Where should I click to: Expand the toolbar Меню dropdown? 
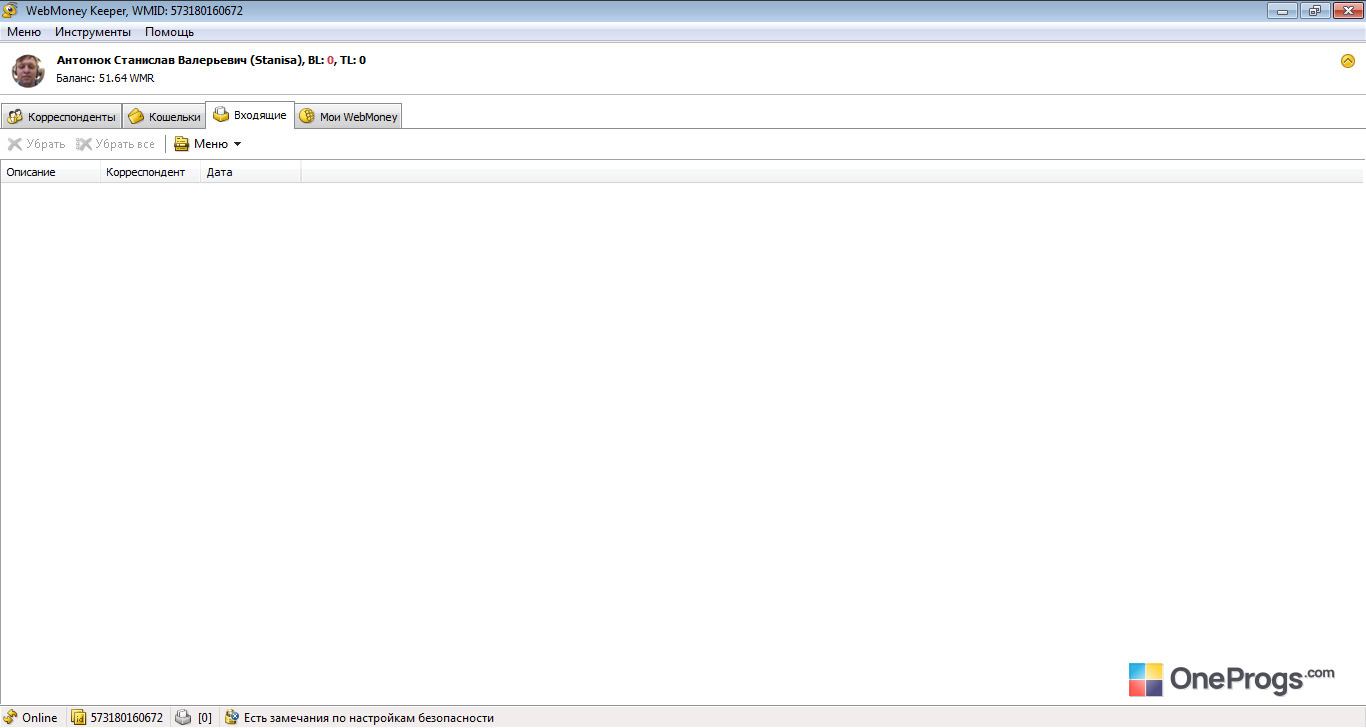(208, 144)
